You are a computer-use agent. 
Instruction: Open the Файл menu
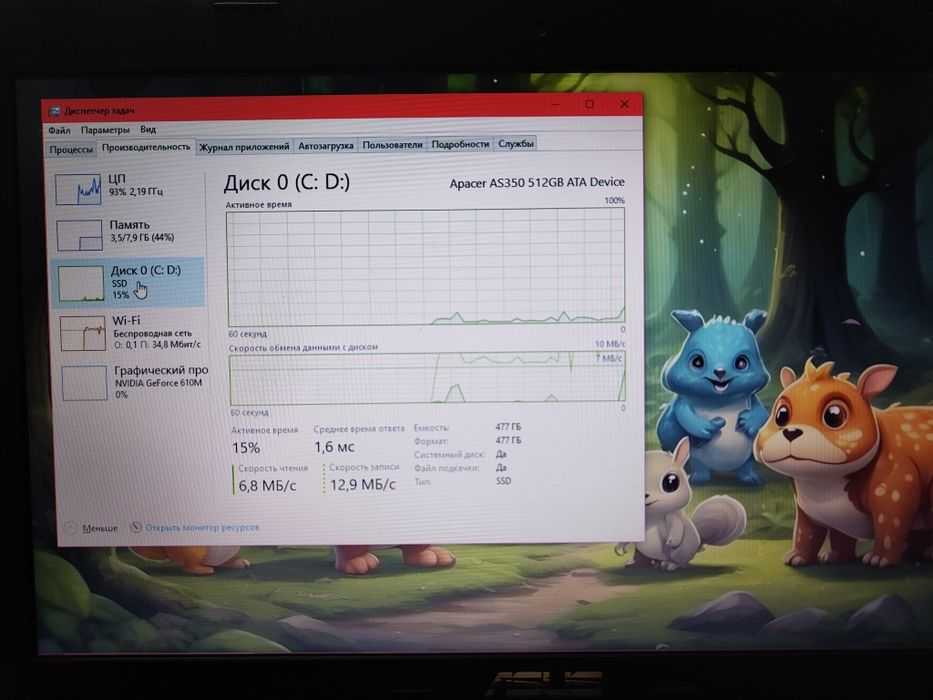[59, 130]
